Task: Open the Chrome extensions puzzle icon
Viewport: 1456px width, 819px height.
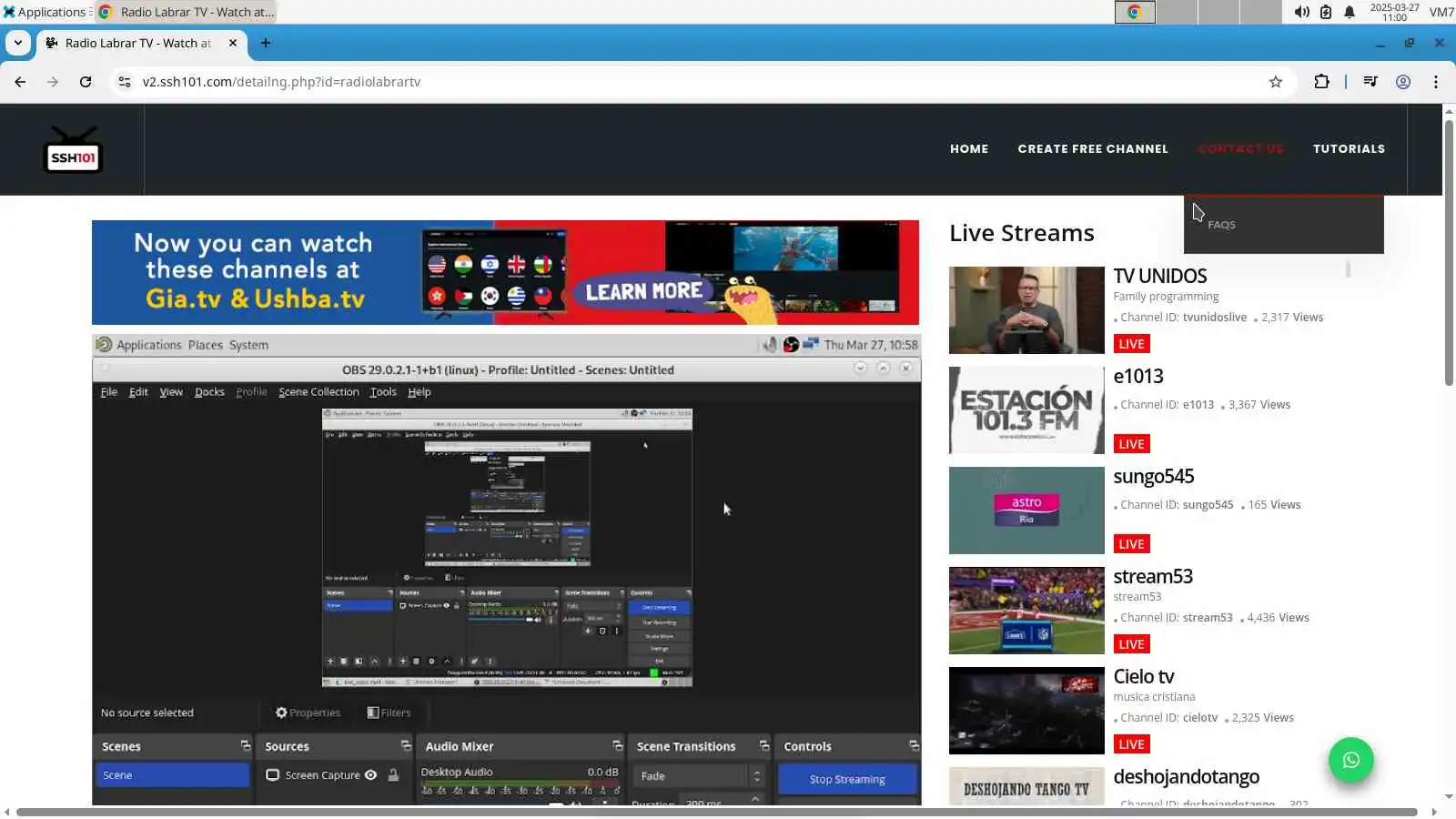Action: (1321, 82)
